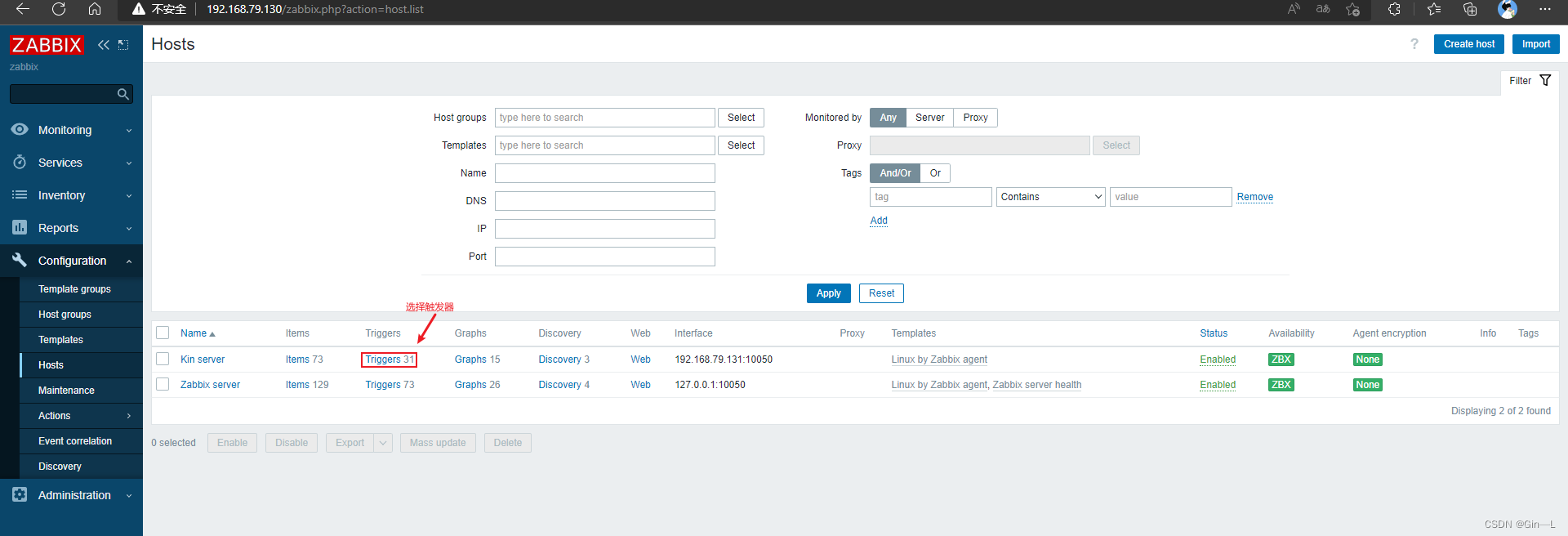Open the read aloud icon
This screenshot has width=1568, height=536.
[1294, 9]
